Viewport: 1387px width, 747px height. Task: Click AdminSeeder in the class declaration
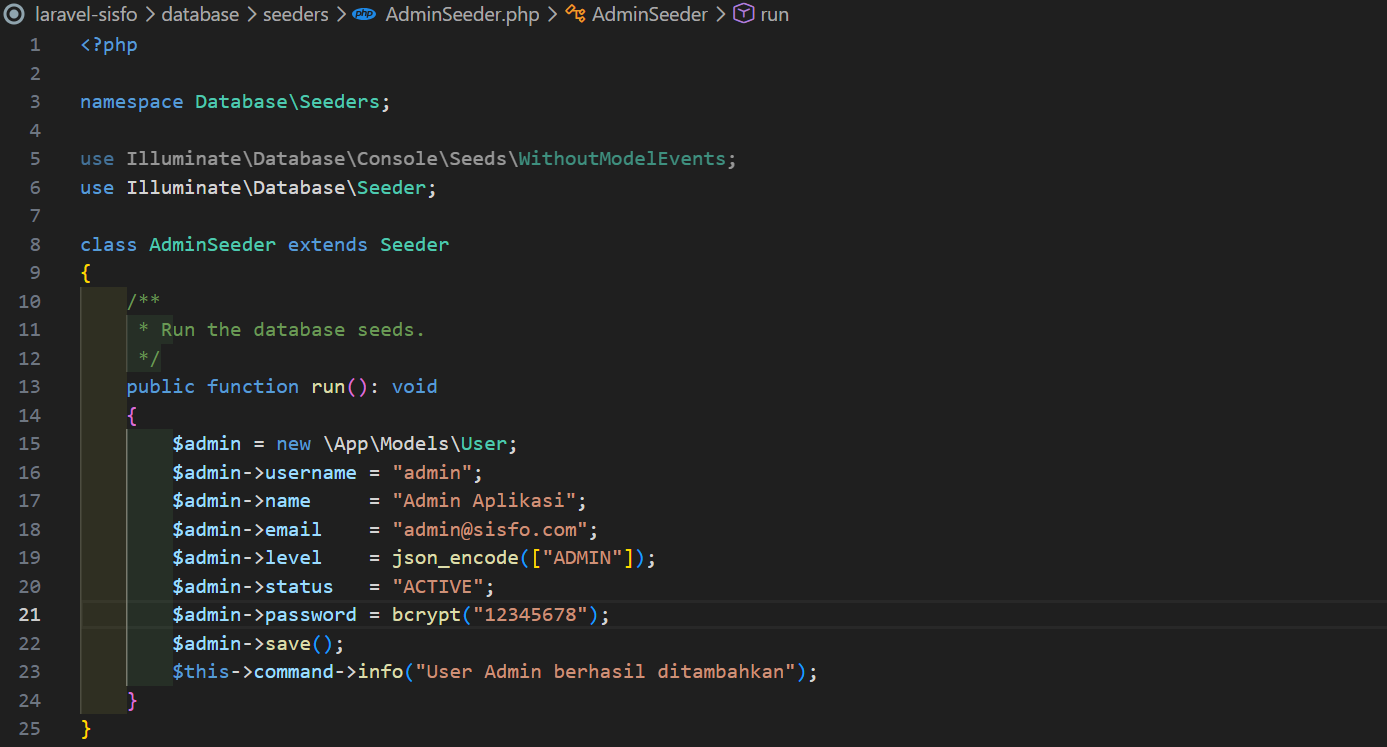(213, 244)
